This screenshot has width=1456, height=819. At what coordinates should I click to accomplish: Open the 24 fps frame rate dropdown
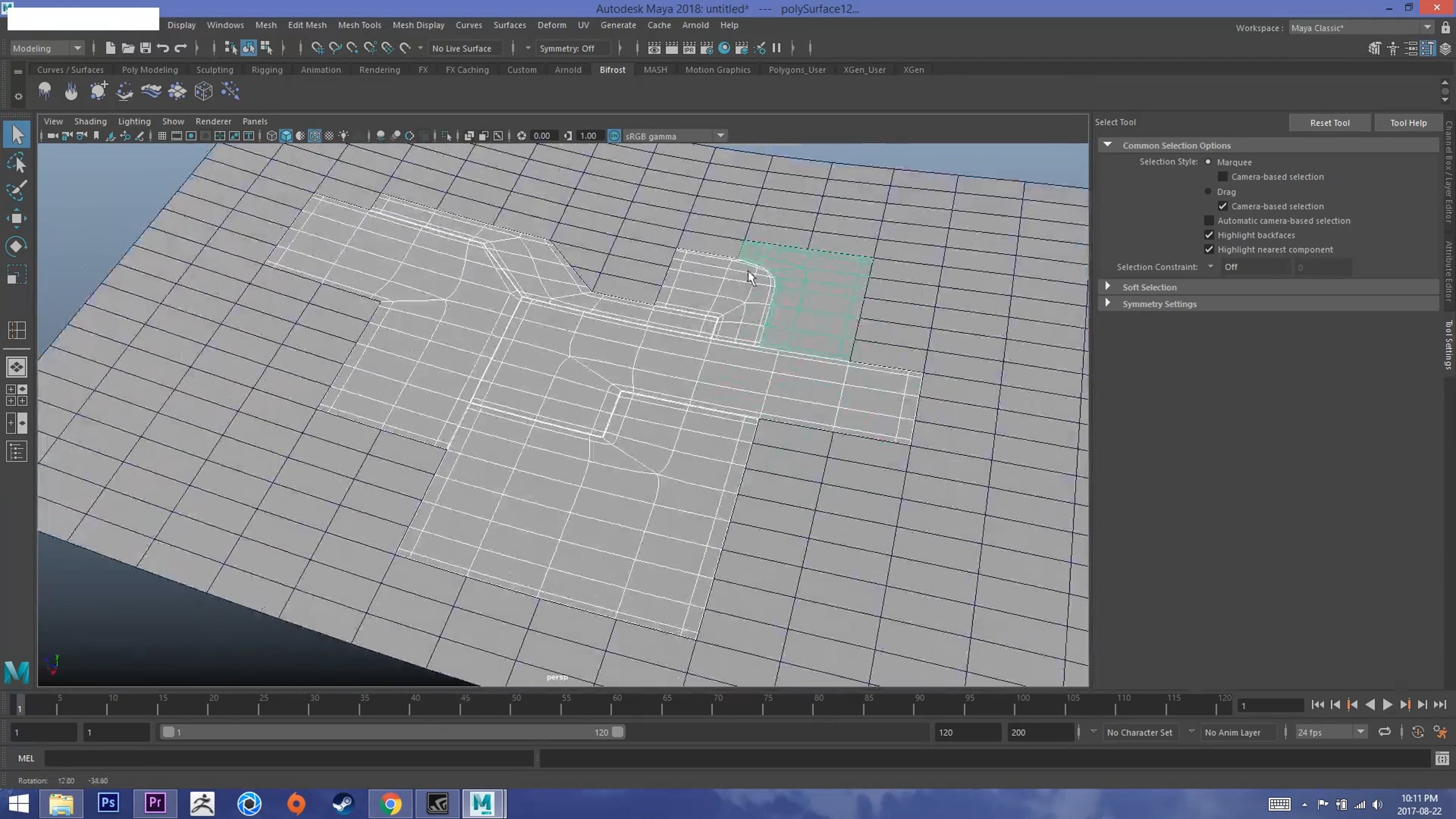pos(1330,732)
